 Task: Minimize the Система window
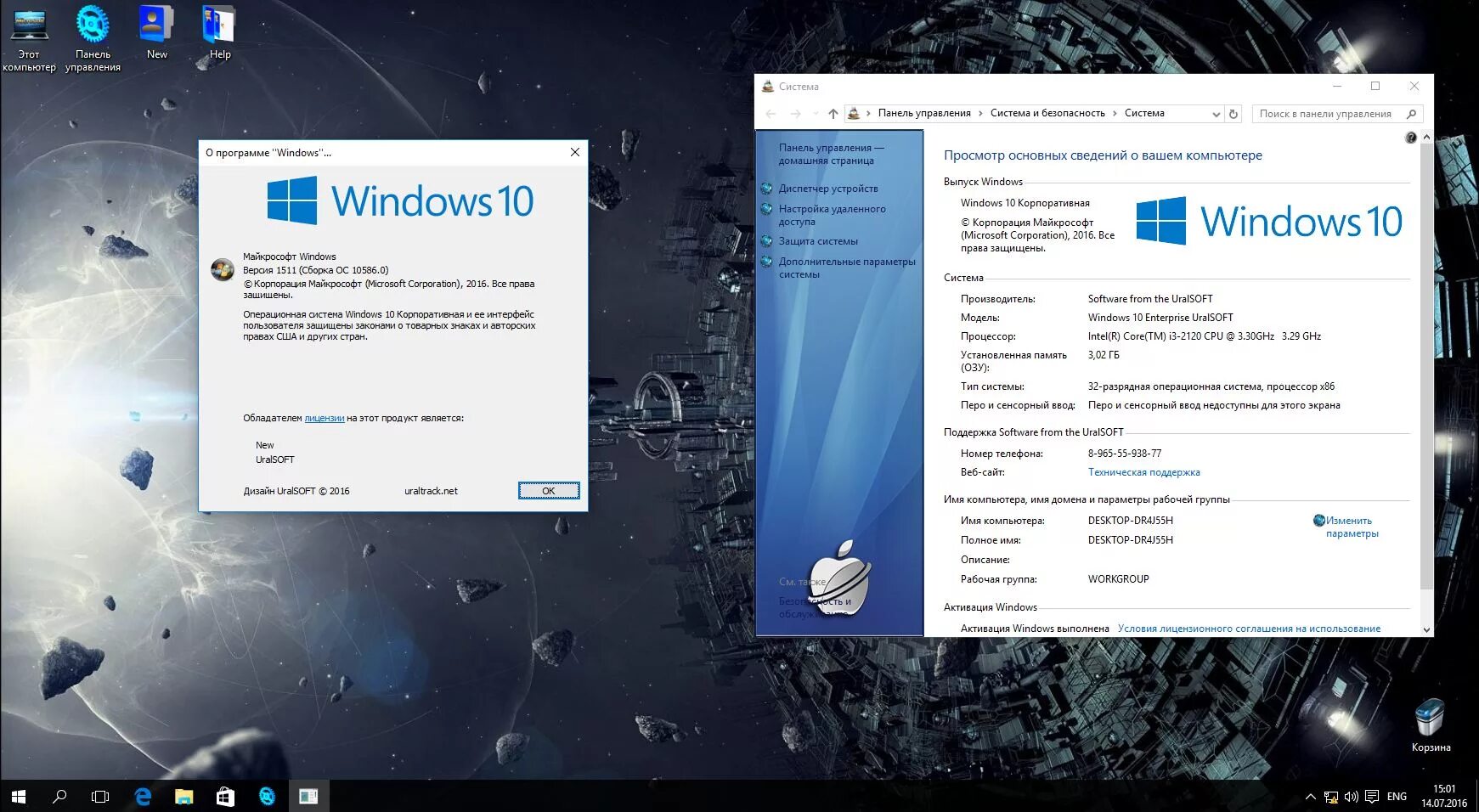tap(1336, 86)
